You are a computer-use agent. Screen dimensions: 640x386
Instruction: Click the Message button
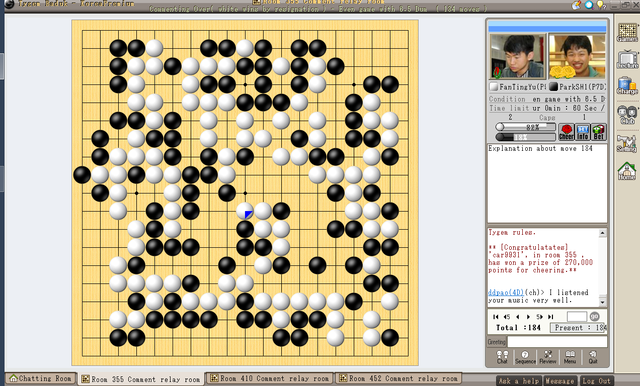pos(560,381)
